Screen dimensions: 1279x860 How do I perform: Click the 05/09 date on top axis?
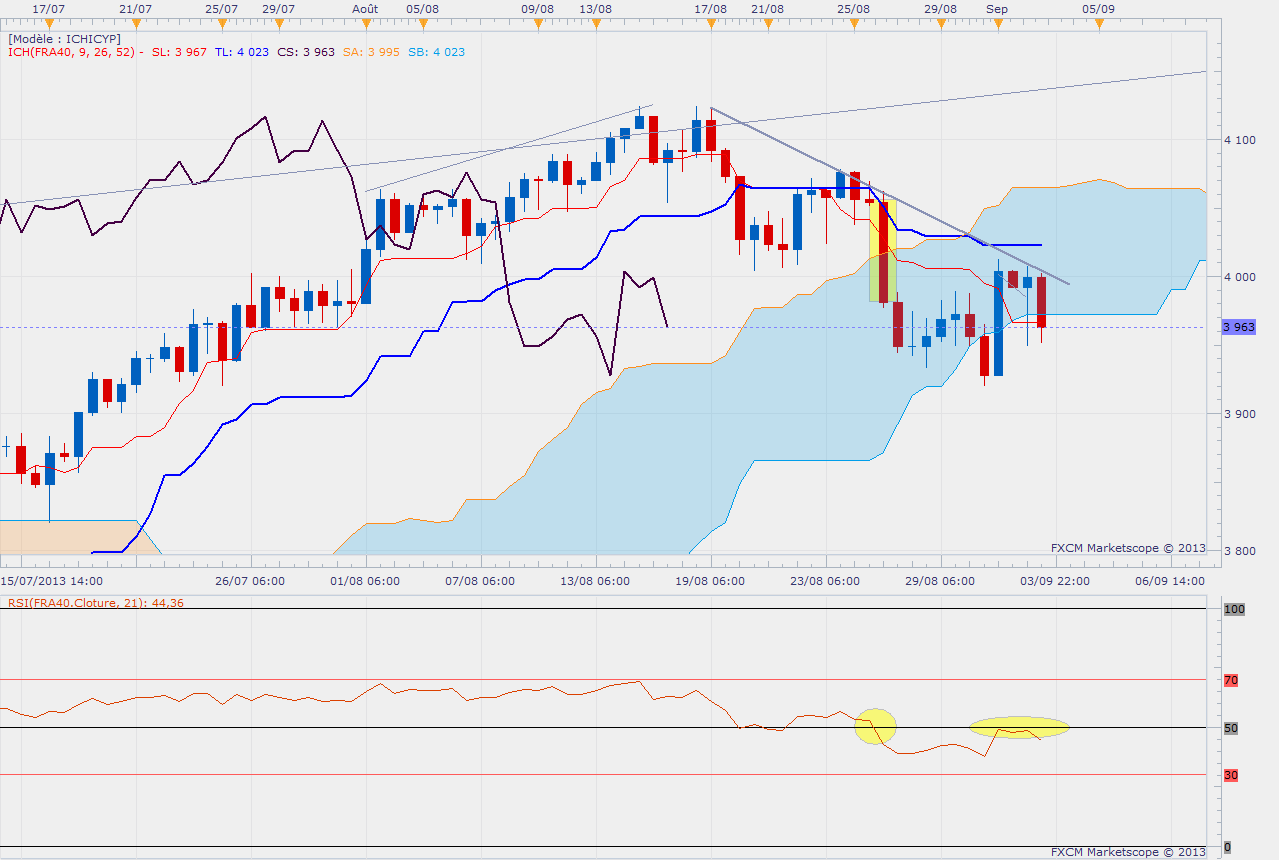[1098, 8]
